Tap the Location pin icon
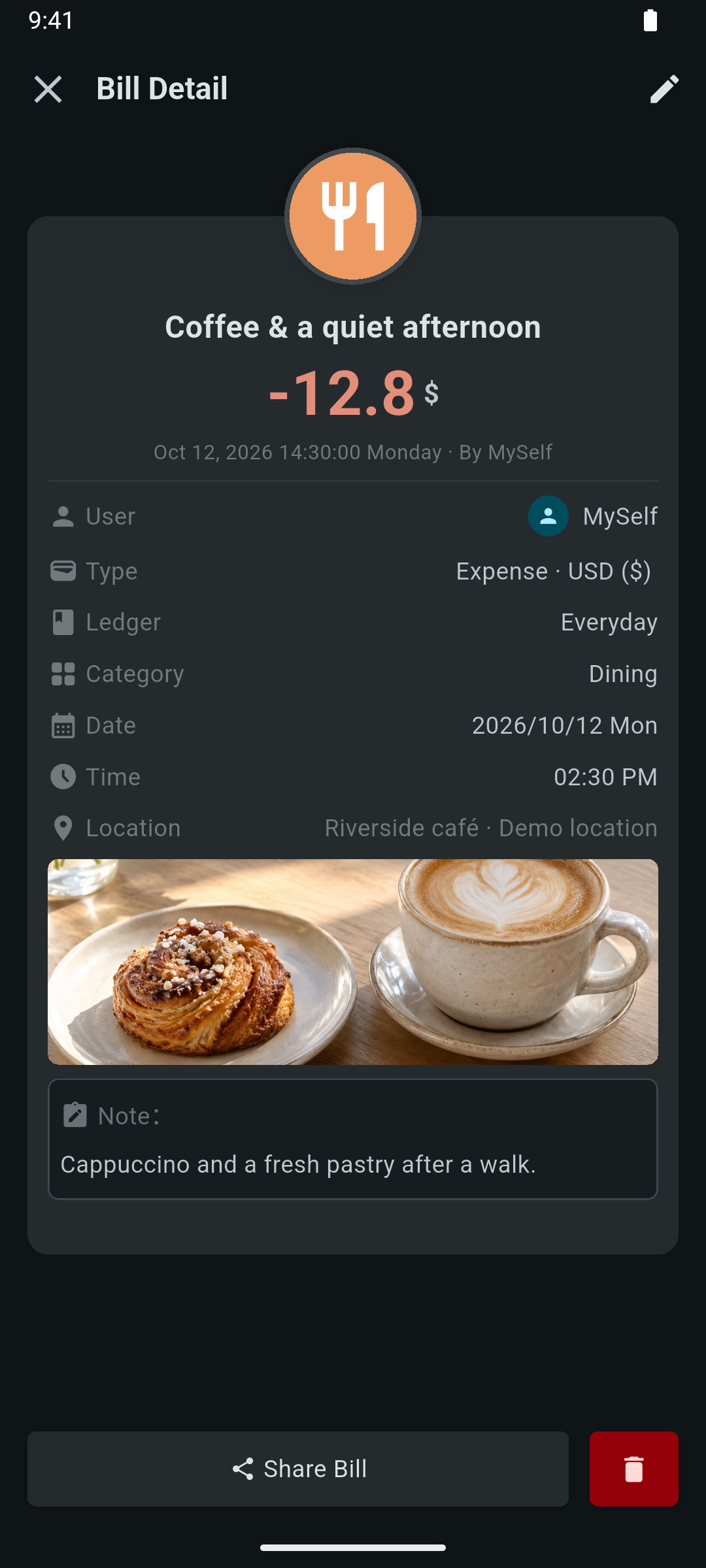Viewport: 706px width, 1568px height. pos(63,828)
